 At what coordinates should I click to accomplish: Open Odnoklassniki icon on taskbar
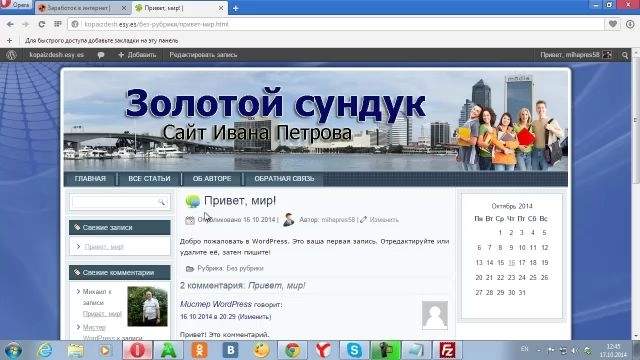coord(200,351)
